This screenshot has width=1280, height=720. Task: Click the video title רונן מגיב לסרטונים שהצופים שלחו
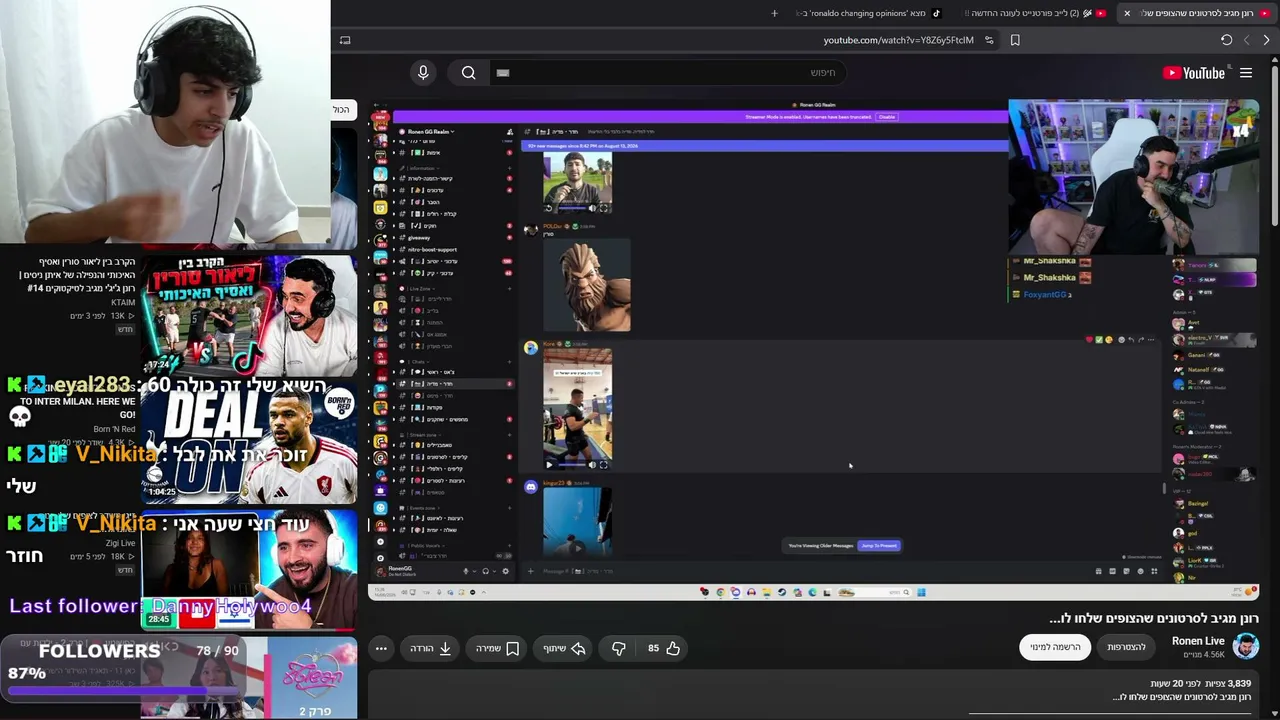pyautogui.click(x=1154, y=618)
